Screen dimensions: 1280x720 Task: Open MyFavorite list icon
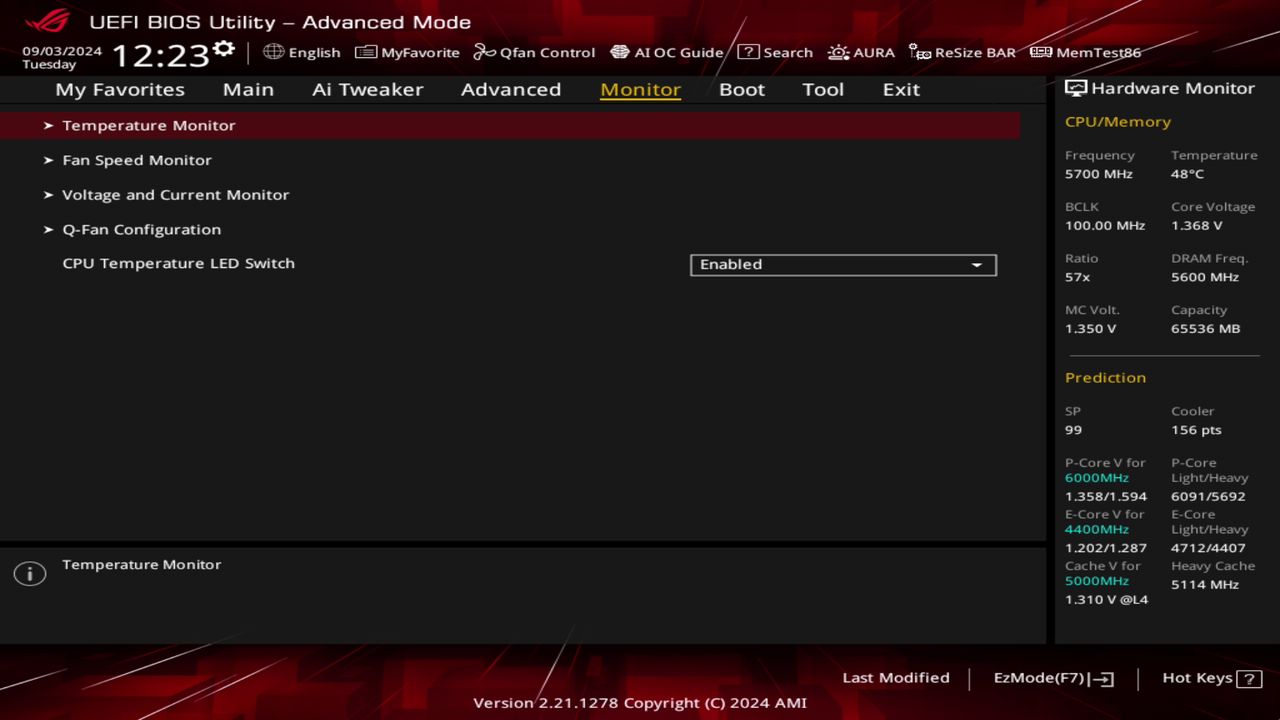366,52
